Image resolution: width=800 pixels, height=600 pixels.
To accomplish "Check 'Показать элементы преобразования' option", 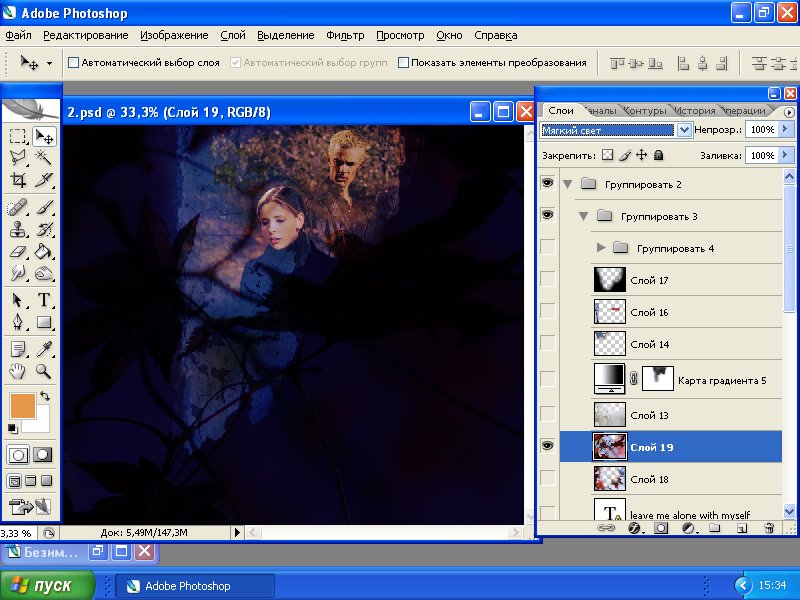I will click(404, 62).
